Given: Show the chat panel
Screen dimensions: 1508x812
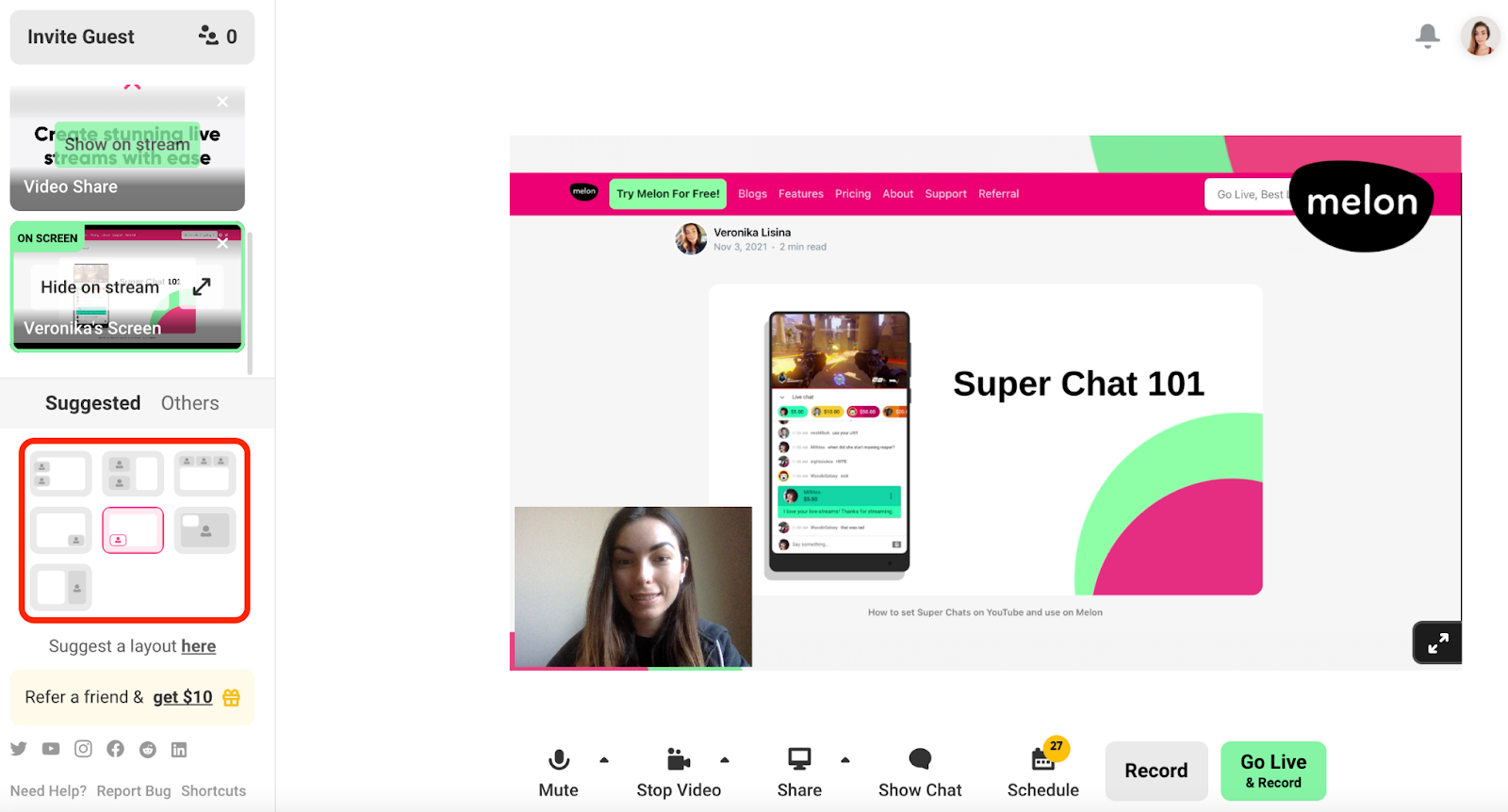Looking at the screenshot, I should (920, 772).
